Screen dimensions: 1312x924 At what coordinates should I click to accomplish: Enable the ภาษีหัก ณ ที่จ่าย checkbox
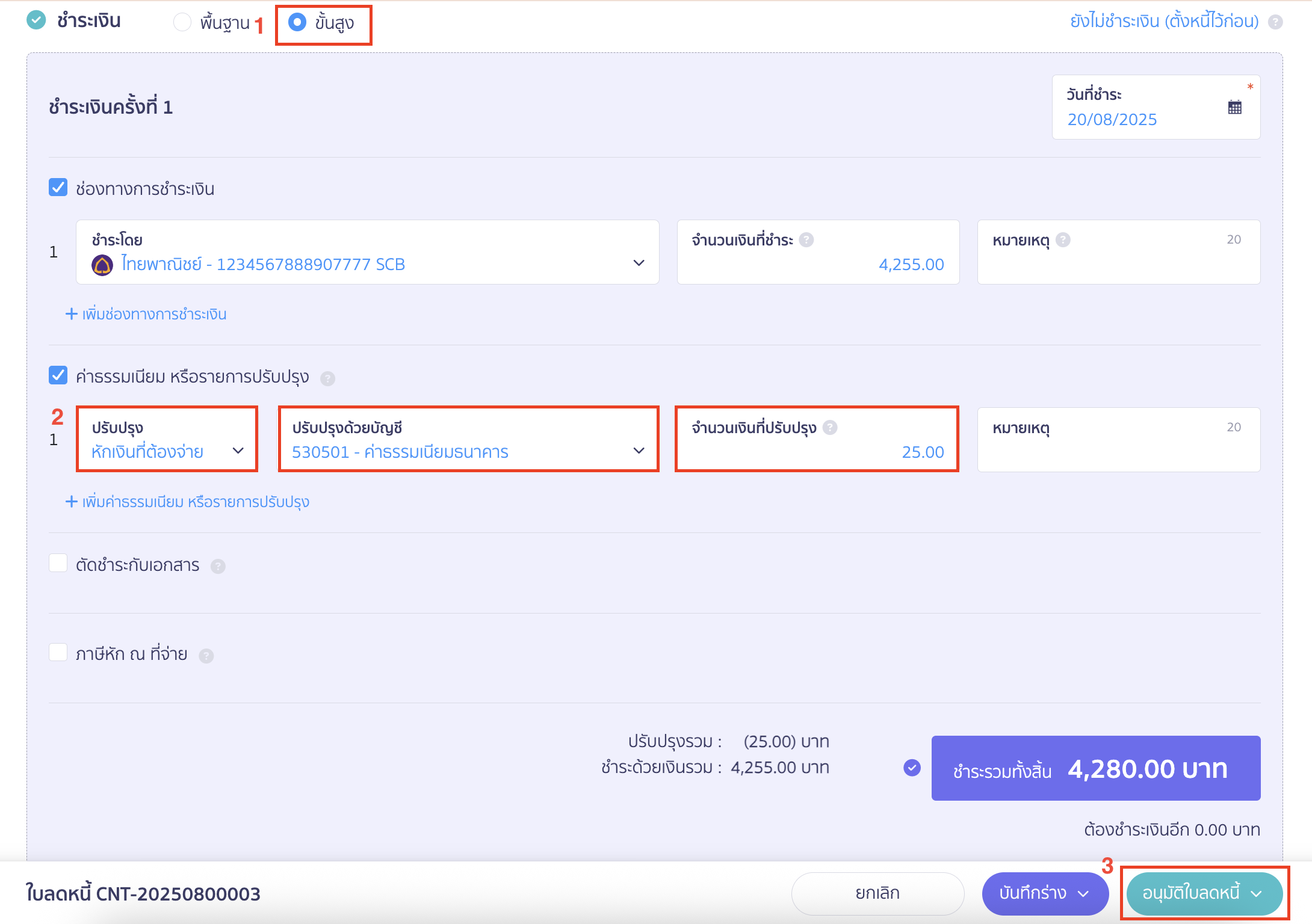click(x=58, y=652)
